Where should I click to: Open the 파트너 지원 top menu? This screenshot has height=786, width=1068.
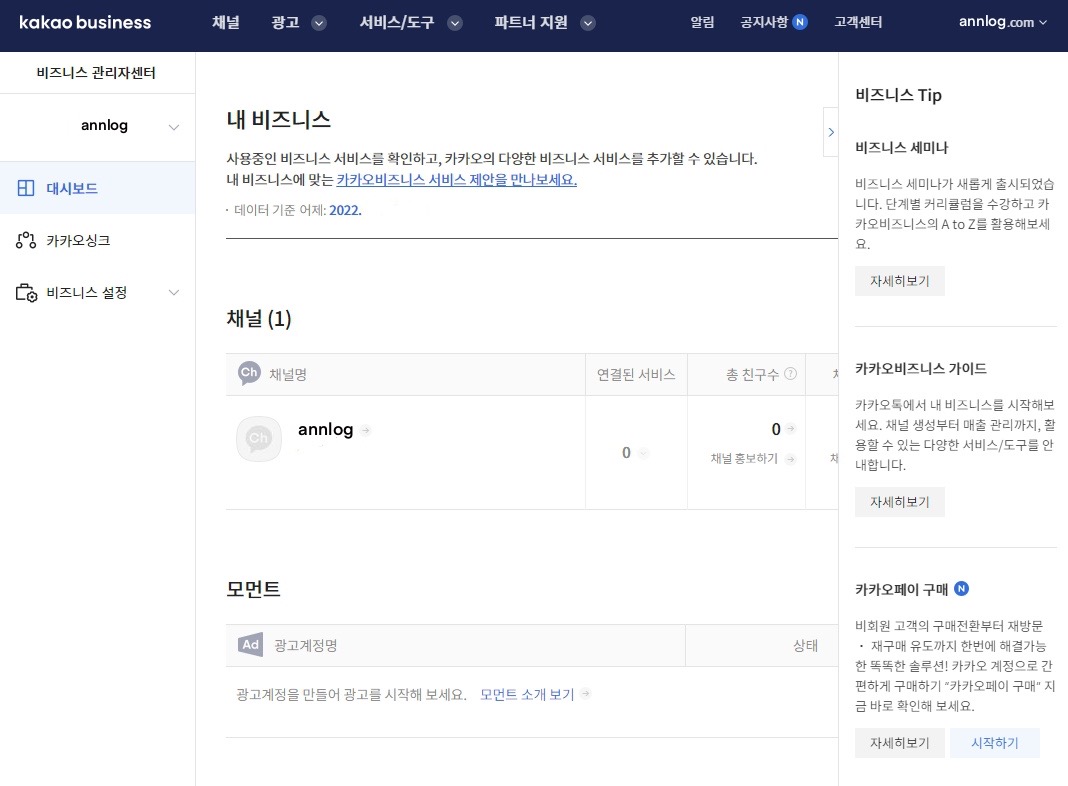(531, 22)
